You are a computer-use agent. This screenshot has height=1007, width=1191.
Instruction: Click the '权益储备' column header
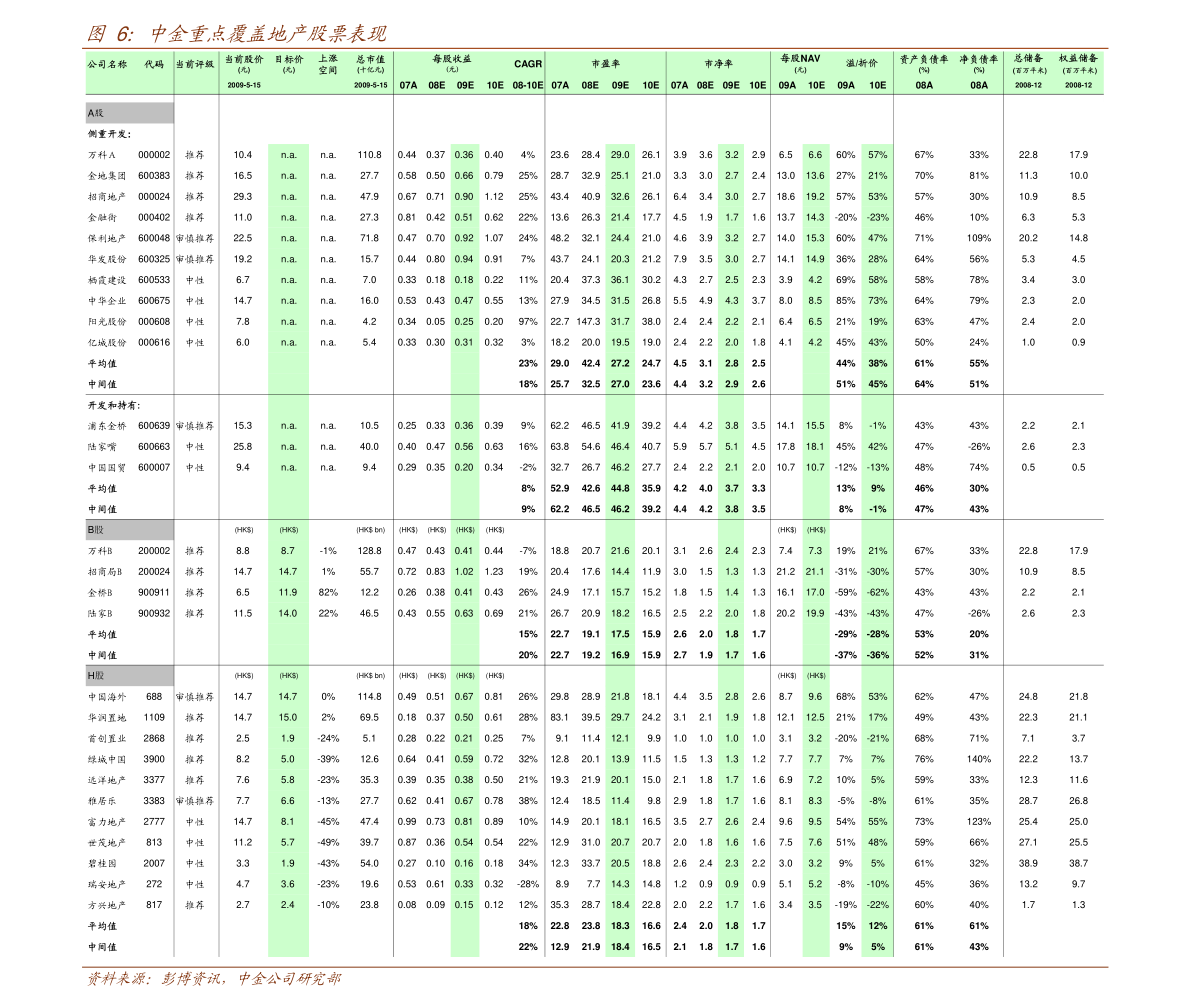coord(1079,58)
